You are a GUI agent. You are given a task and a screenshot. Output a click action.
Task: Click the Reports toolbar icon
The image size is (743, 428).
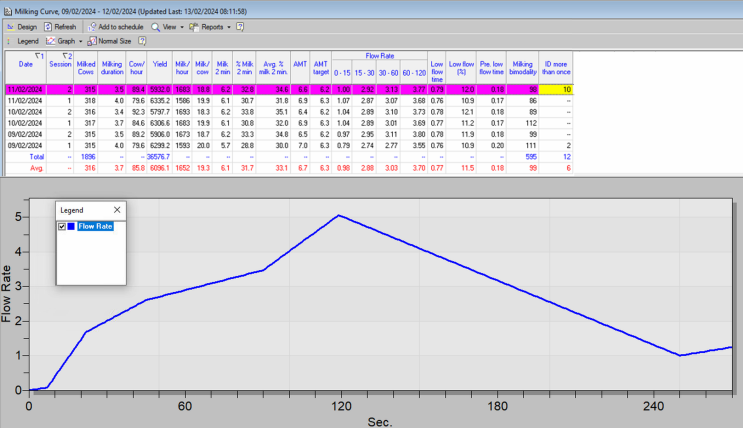point(195,27)
